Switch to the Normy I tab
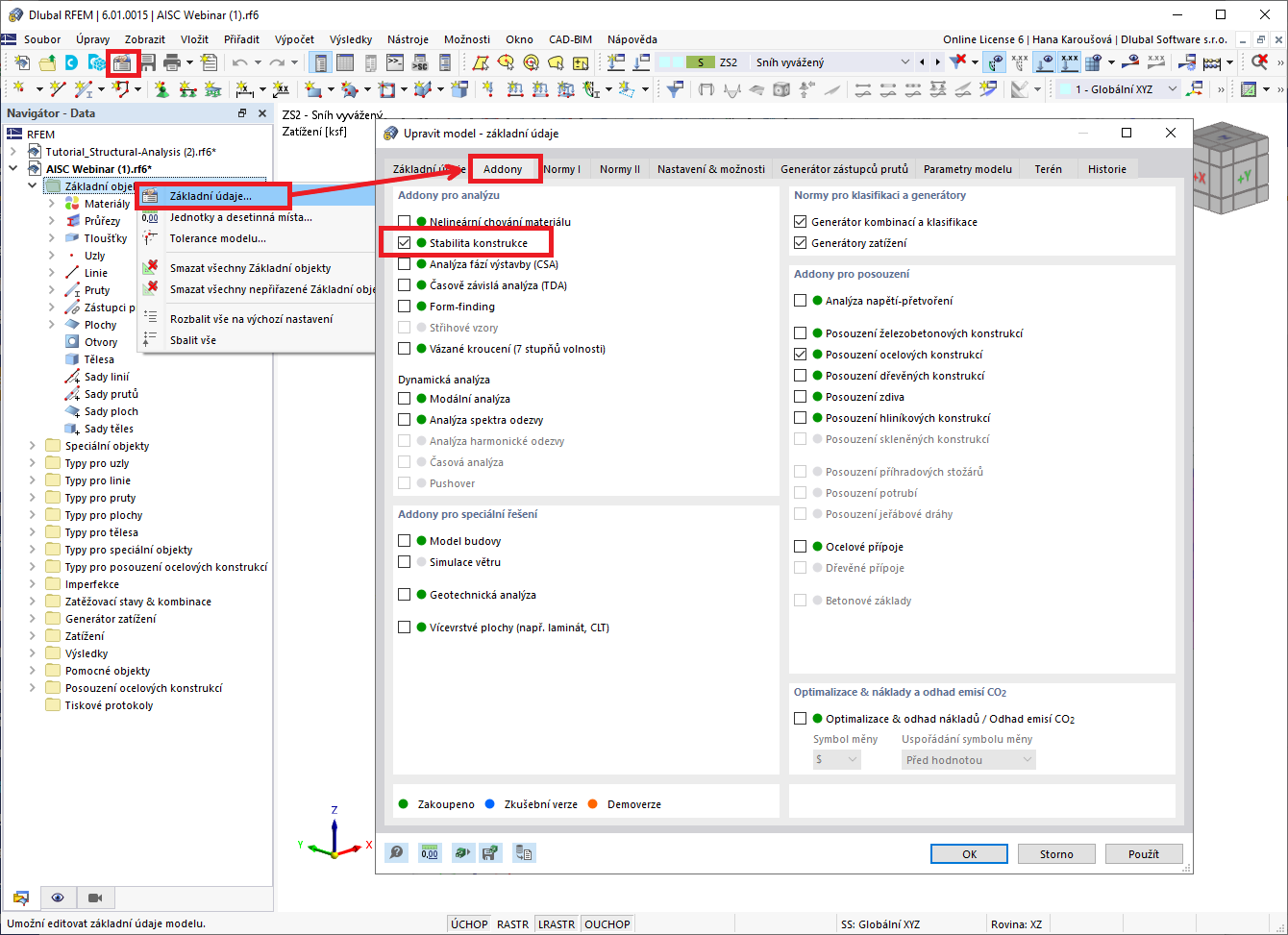 pyautogui.click(x=562, y=168)
